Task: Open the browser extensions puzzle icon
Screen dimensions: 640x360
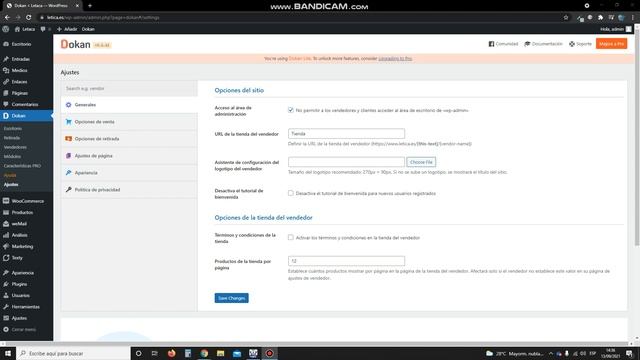Action: pos(600,18)
